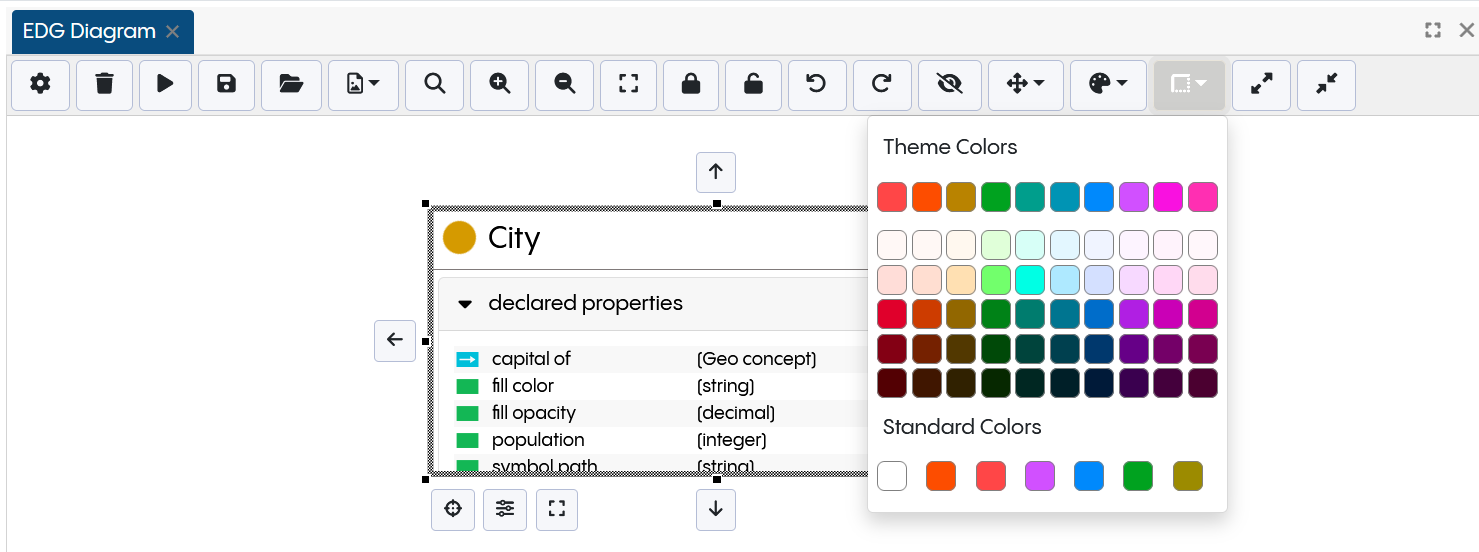Click the crosshair center icon below node
Viewport: 1479px width, 552px height.
coord(453,509)
